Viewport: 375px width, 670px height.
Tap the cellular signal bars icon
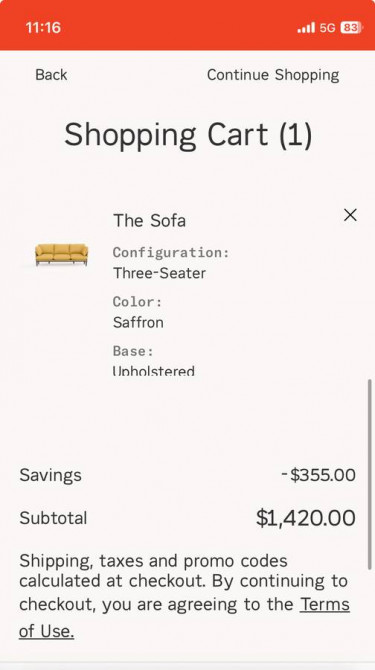click(306, 28)
